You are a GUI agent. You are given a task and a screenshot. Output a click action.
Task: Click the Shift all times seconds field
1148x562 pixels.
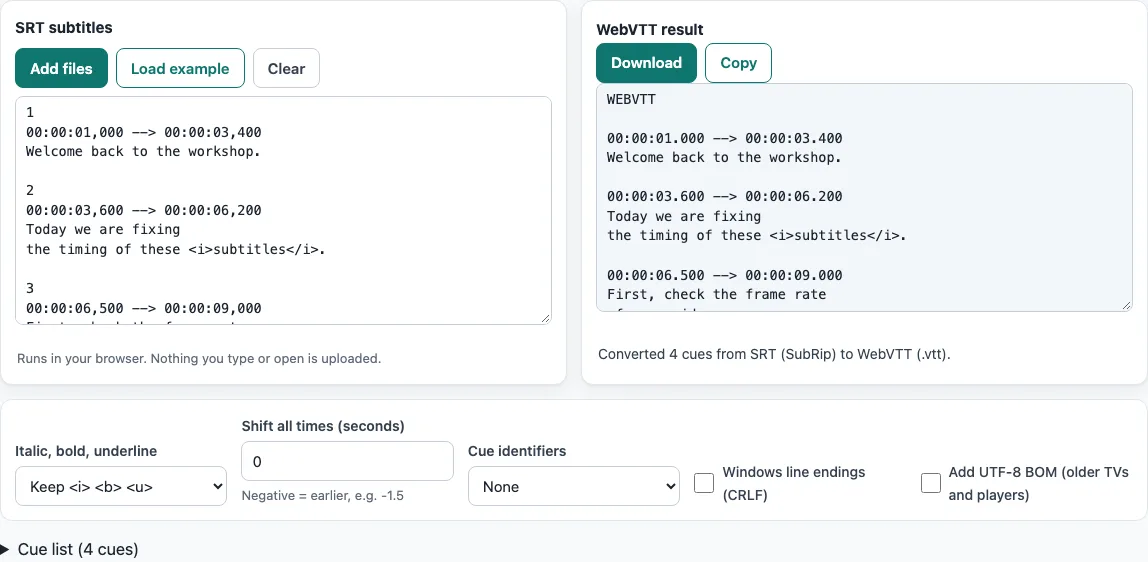[347, 462]
